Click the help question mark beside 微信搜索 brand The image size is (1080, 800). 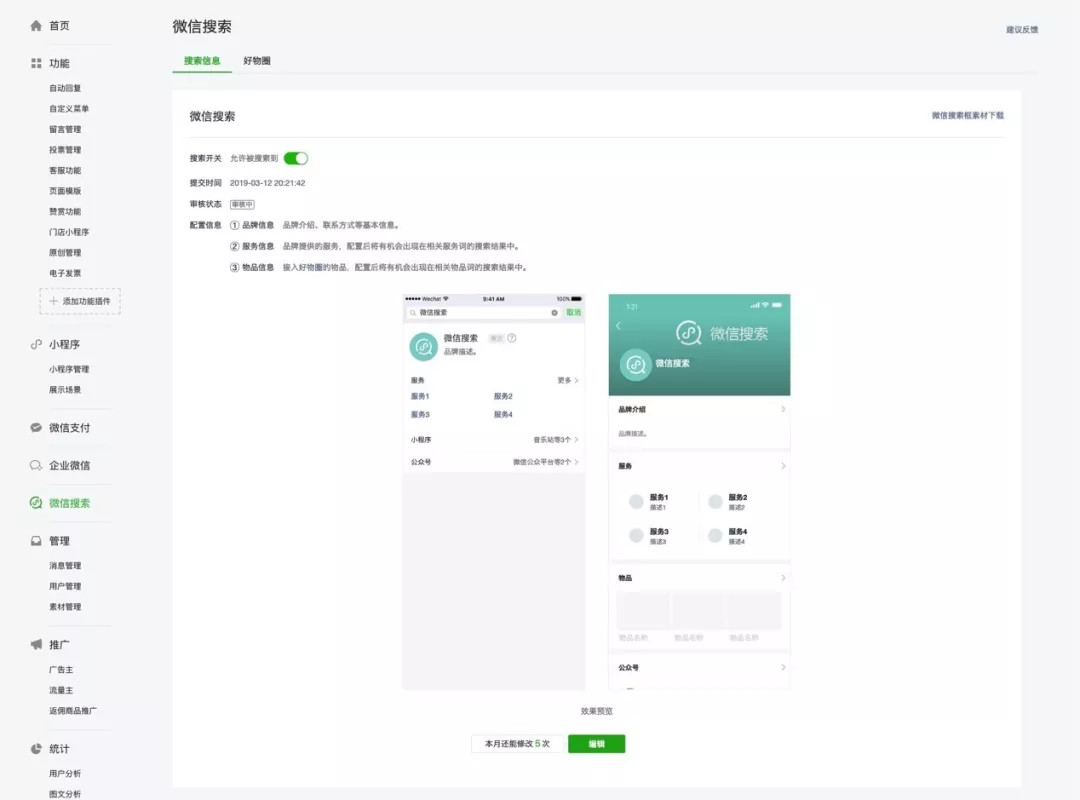pos(512,338)
